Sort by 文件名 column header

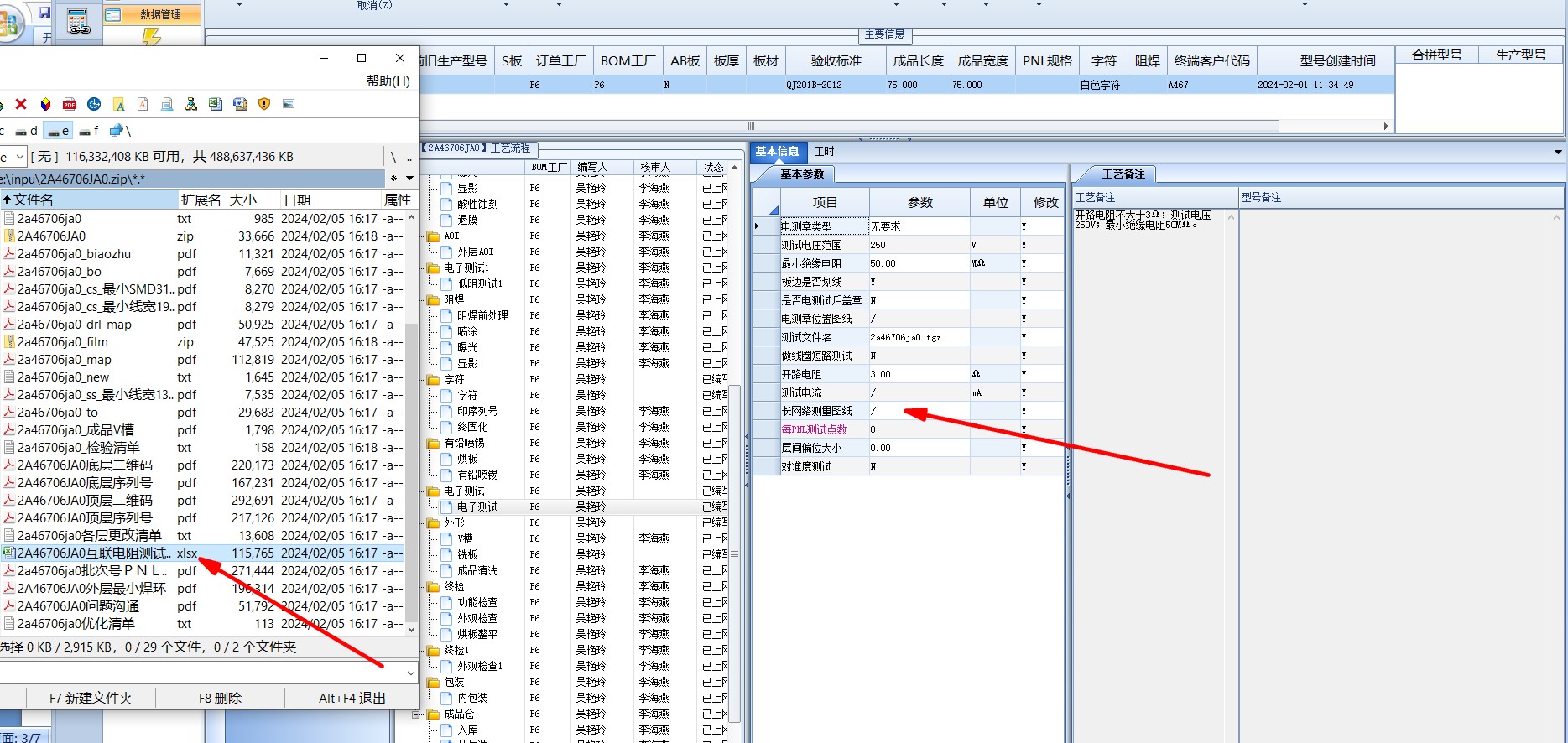[88, 200]
